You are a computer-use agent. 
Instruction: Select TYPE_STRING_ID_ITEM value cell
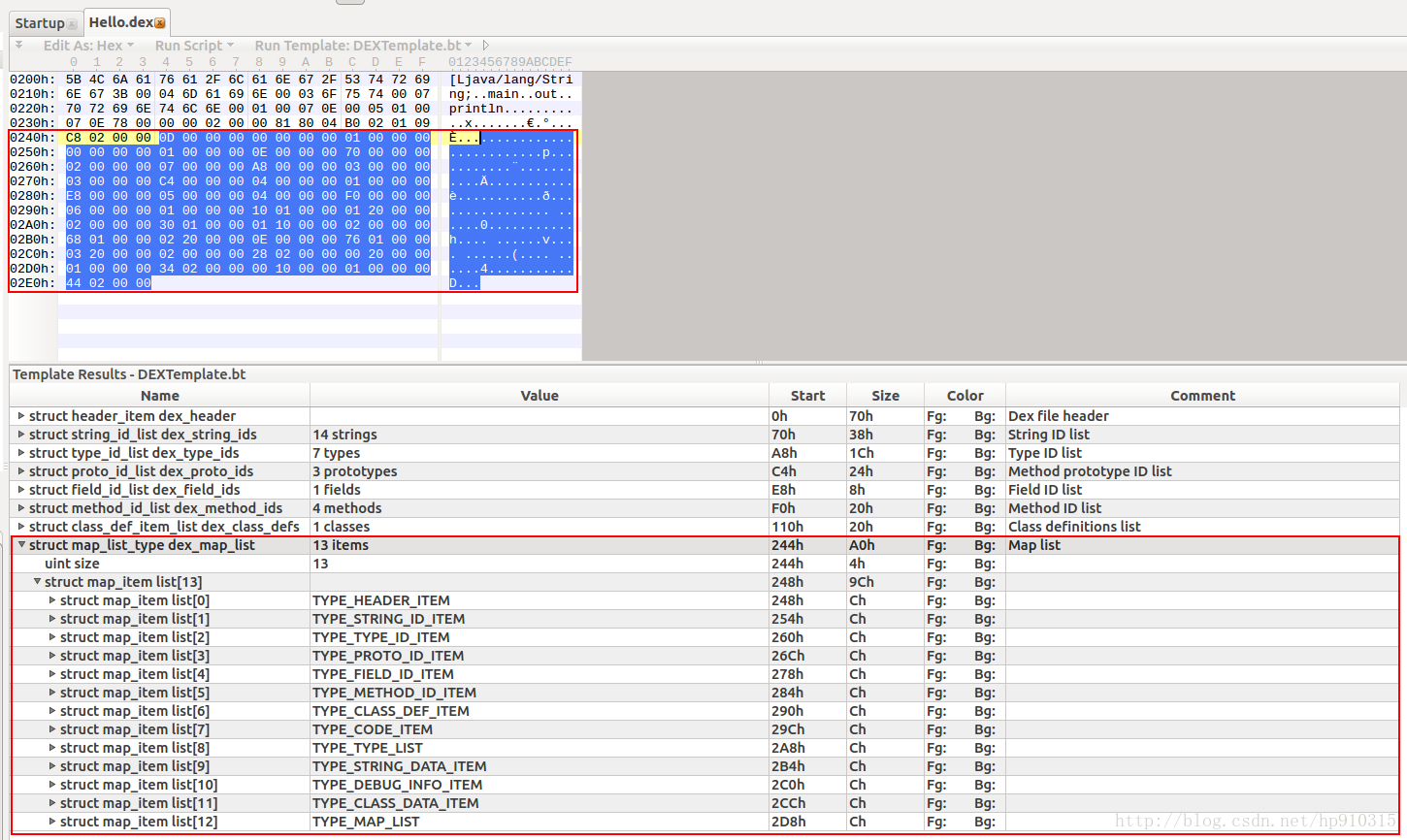[539, 619]
